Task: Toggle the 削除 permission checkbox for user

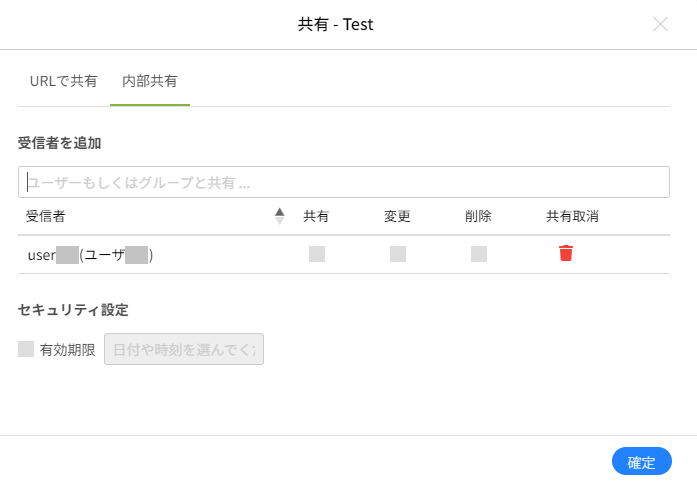Action: click(x=479, y=254)
